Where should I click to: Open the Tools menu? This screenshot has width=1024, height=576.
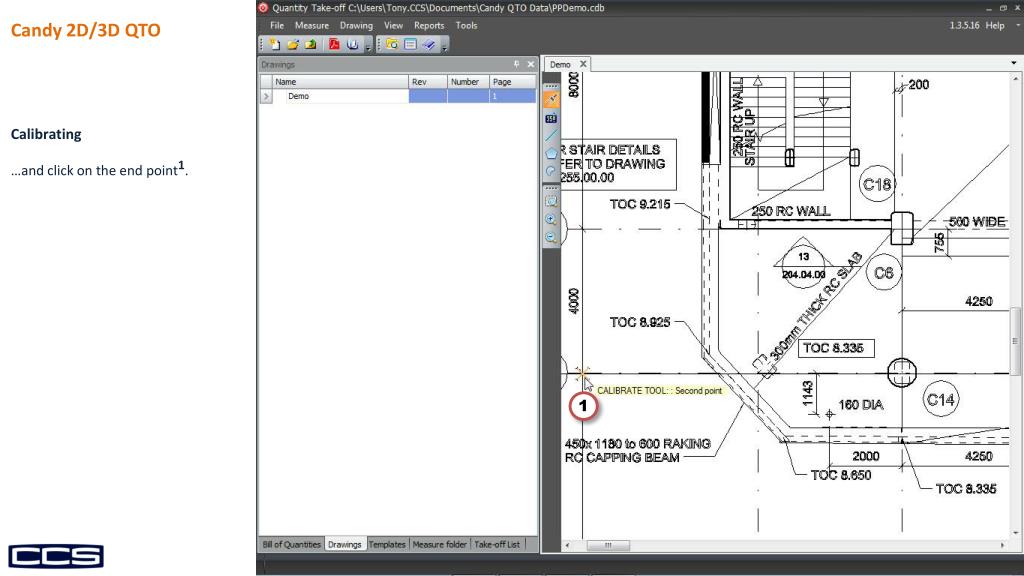tap(466, 25)
